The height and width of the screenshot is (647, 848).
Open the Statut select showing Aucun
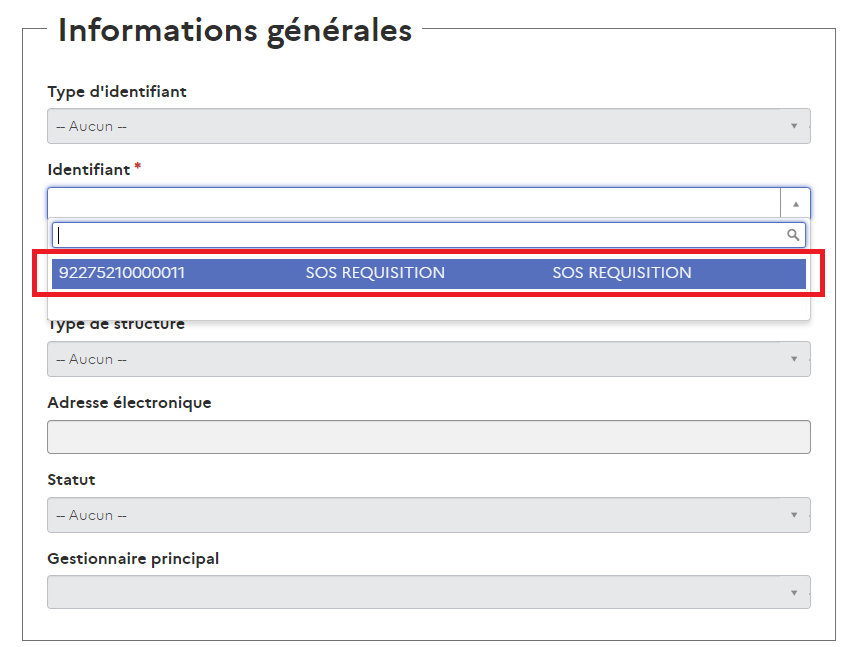pos(429,515)
